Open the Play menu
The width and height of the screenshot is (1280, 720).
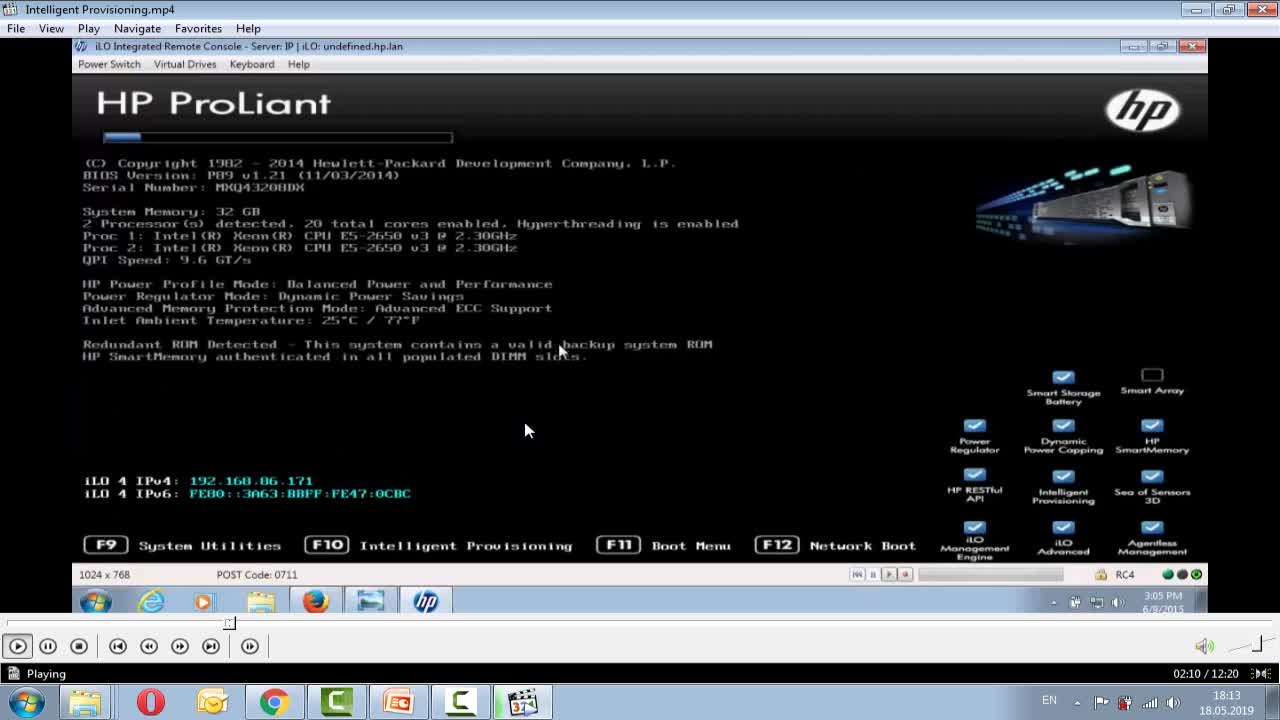pos(88,29)
